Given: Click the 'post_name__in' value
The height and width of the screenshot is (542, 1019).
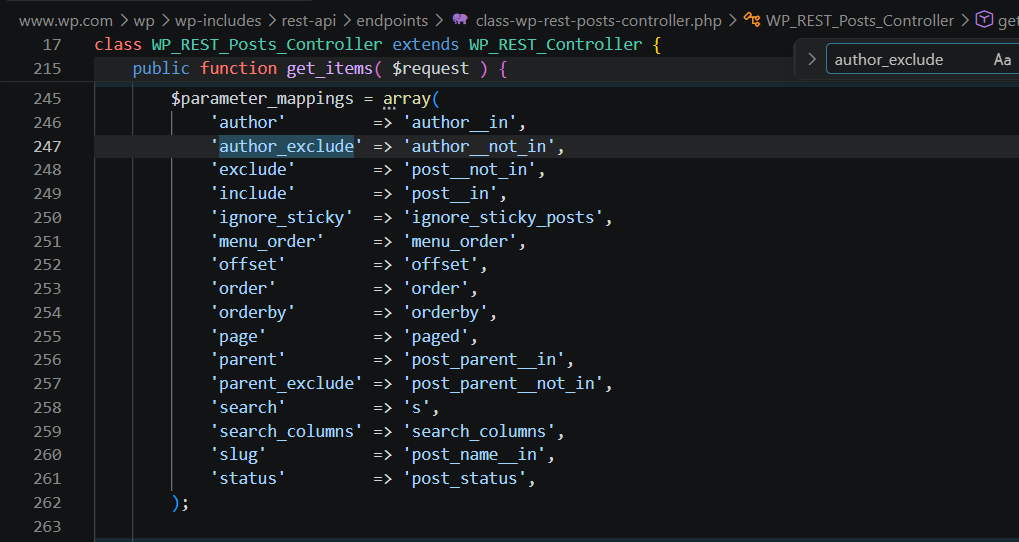Looking at the screenshot, I should coord(474,455).
